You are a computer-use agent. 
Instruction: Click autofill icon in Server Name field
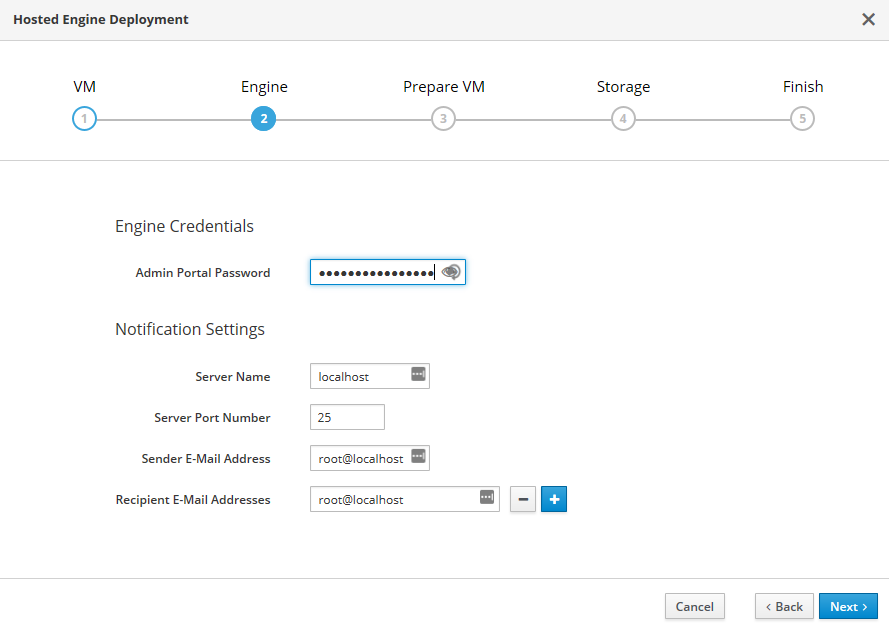click(418, 375)
